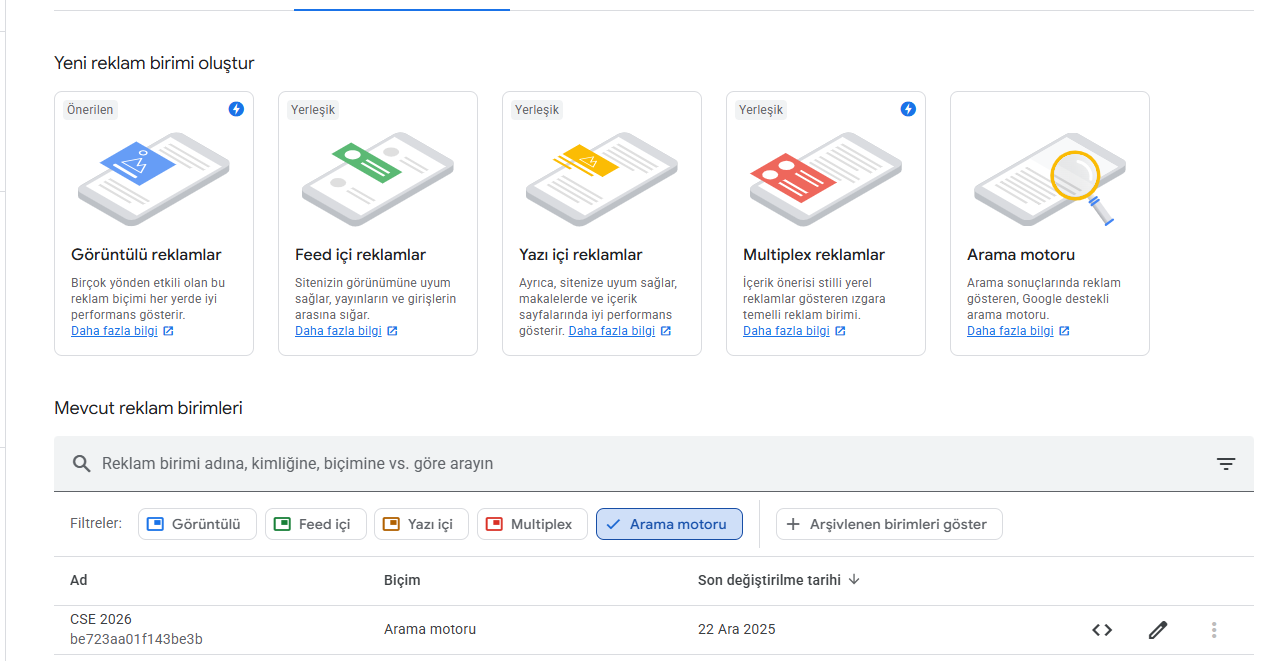Image resolution: width=1261 pixels, height=661 pixels.
Task: Click the get code icon for CSE 2026
Action: coord(1102,630)
